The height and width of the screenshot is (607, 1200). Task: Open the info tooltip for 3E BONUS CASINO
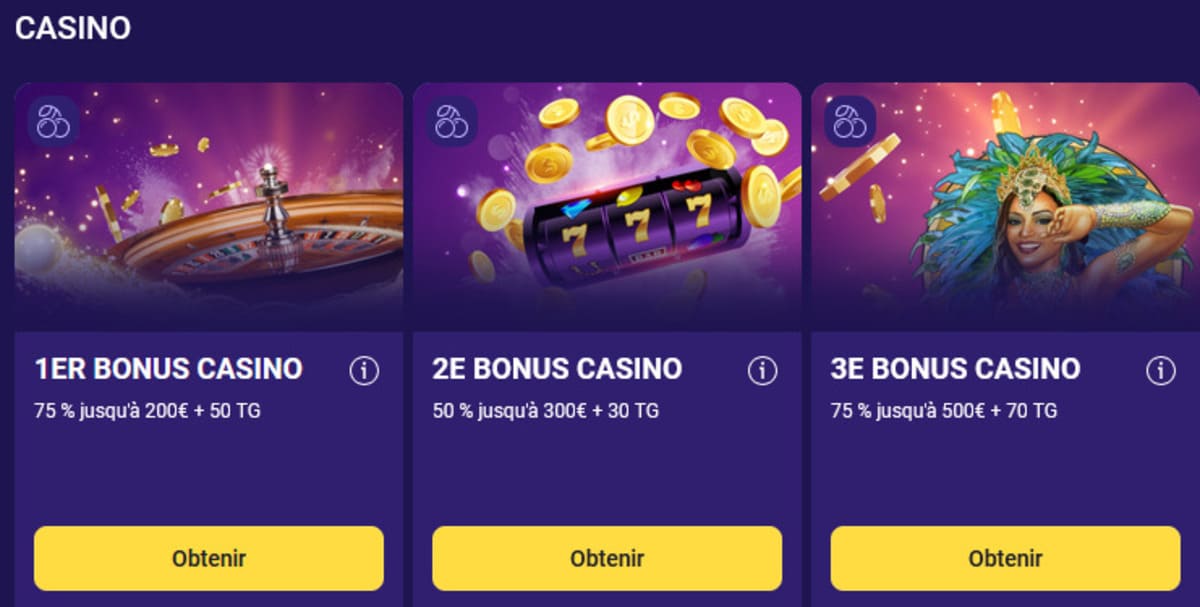[1158, 369]
